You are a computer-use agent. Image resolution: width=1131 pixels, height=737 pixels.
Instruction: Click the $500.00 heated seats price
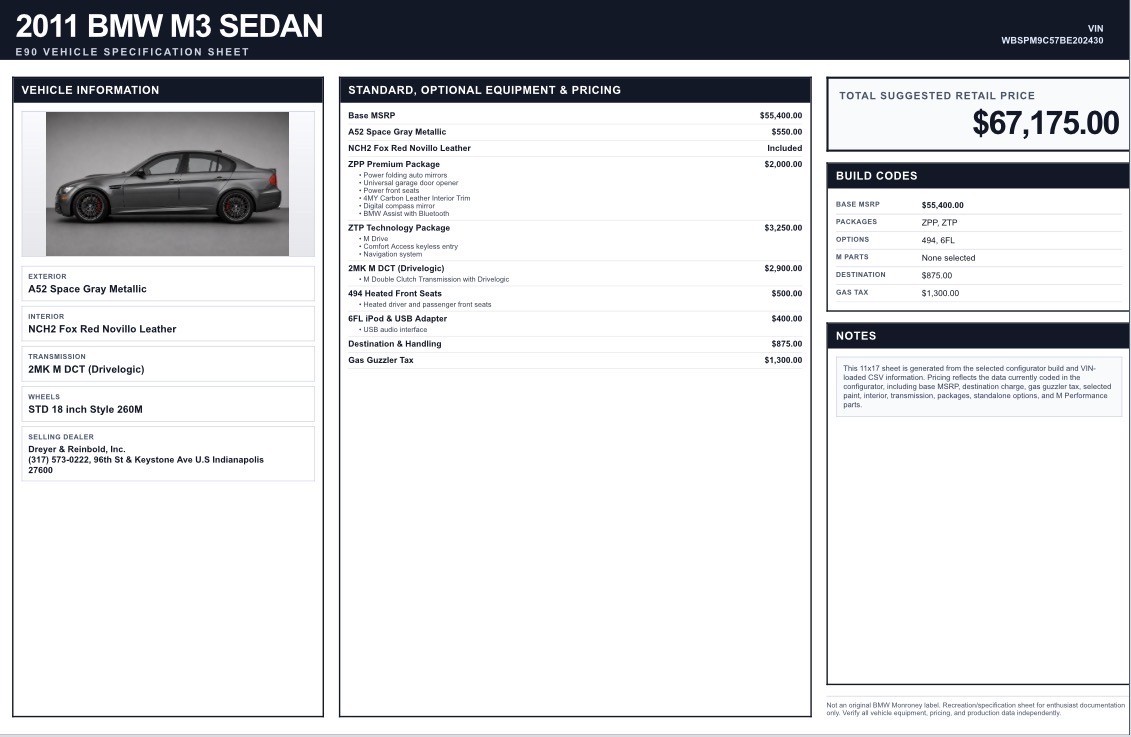786,294
